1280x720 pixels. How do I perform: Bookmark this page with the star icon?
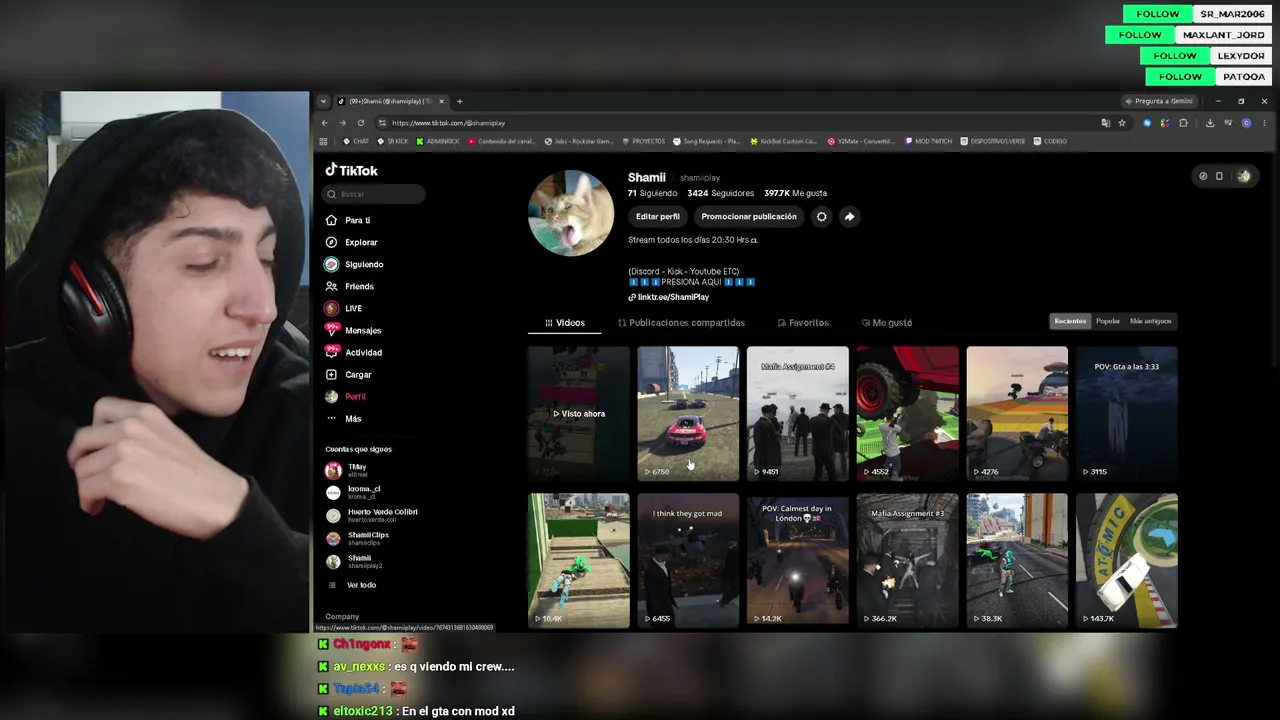click(x=1122, y=123)
